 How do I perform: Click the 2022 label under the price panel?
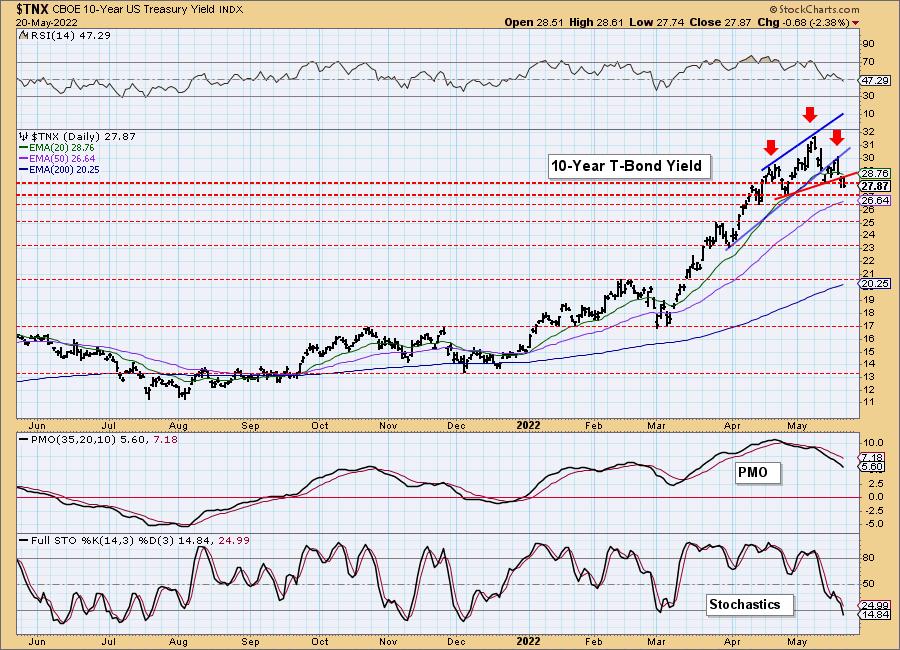click(x=528, y=425)
